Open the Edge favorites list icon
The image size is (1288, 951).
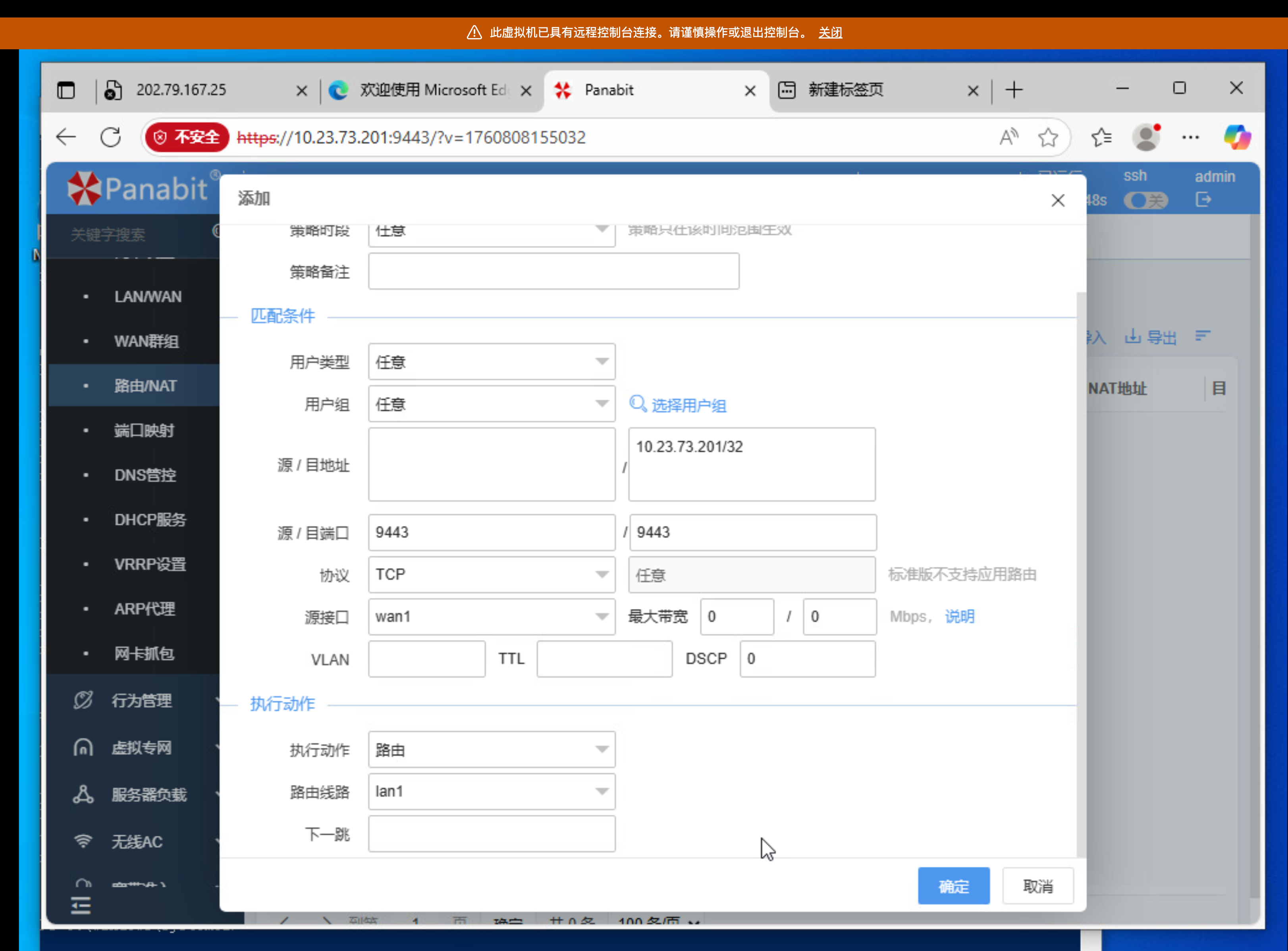[x=1101, y=137]
